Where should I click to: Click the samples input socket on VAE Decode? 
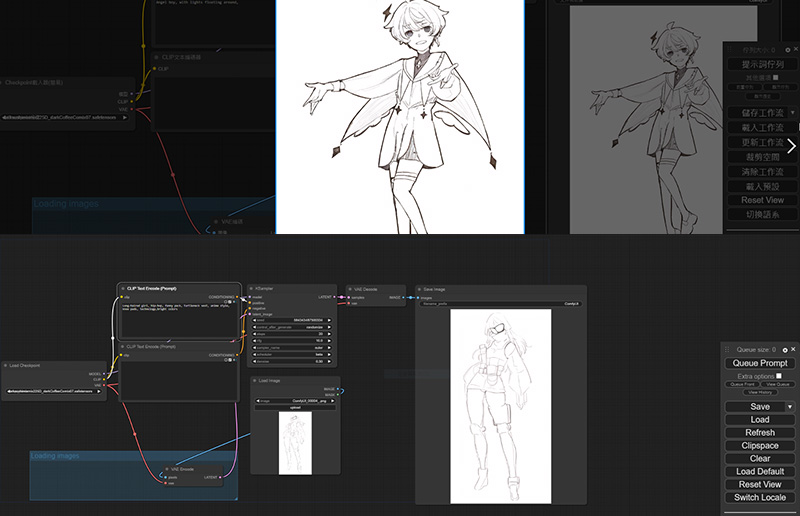point(349,297)
